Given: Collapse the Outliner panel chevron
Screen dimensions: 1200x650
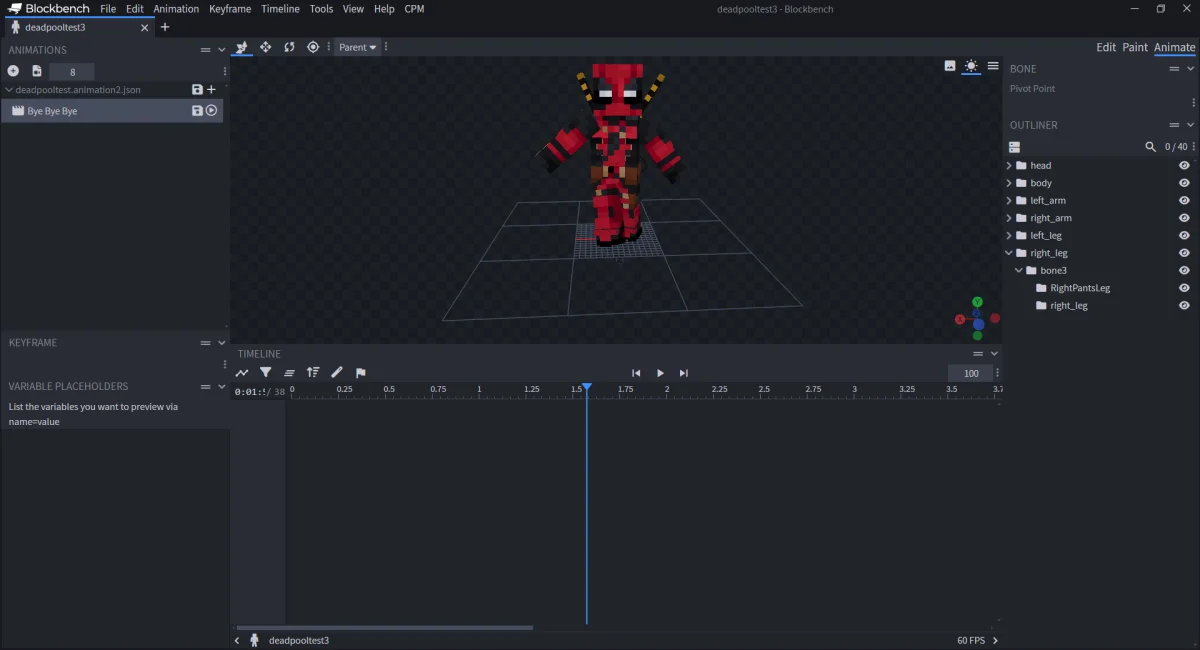Looking at the screenshot, I should [x=1190, y=125].
